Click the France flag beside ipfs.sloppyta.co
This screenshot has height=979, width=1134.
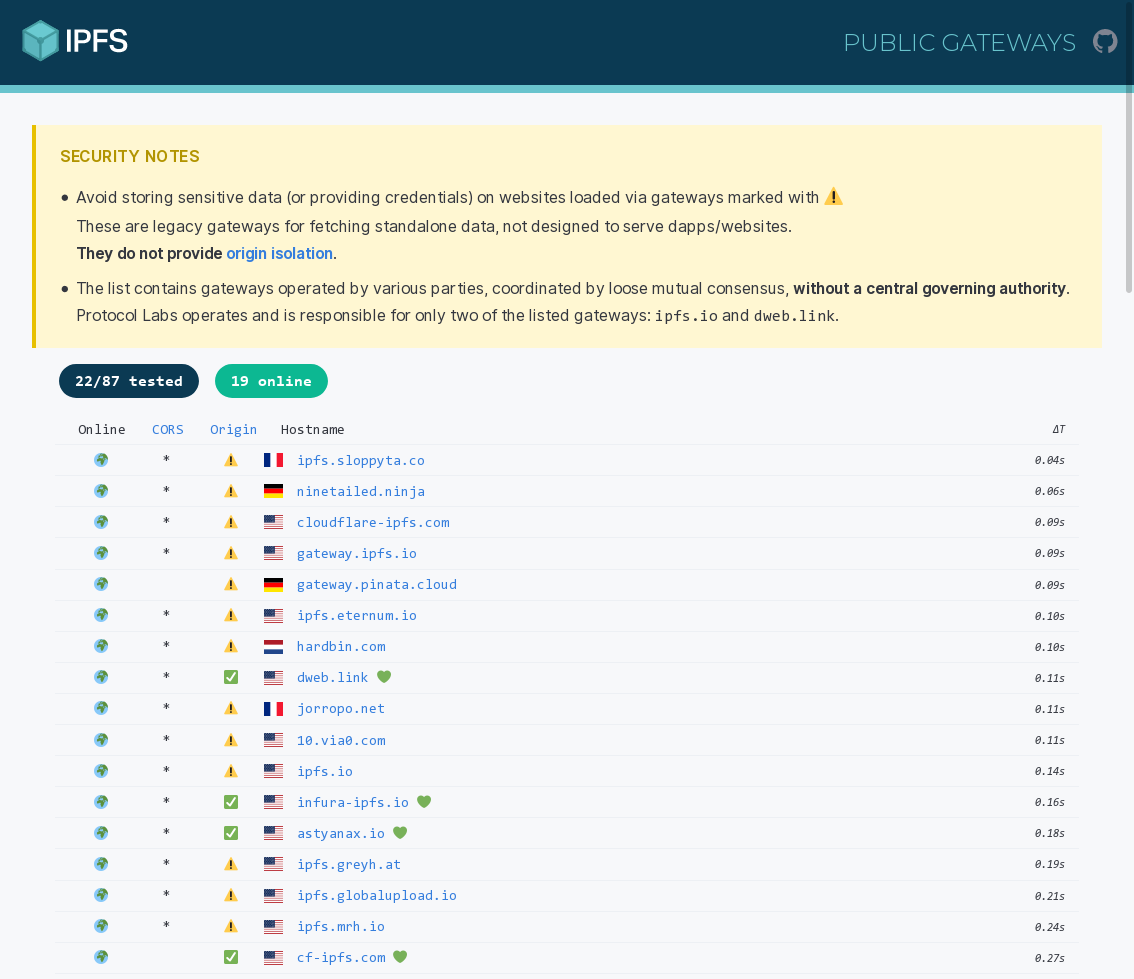point(273,460)
